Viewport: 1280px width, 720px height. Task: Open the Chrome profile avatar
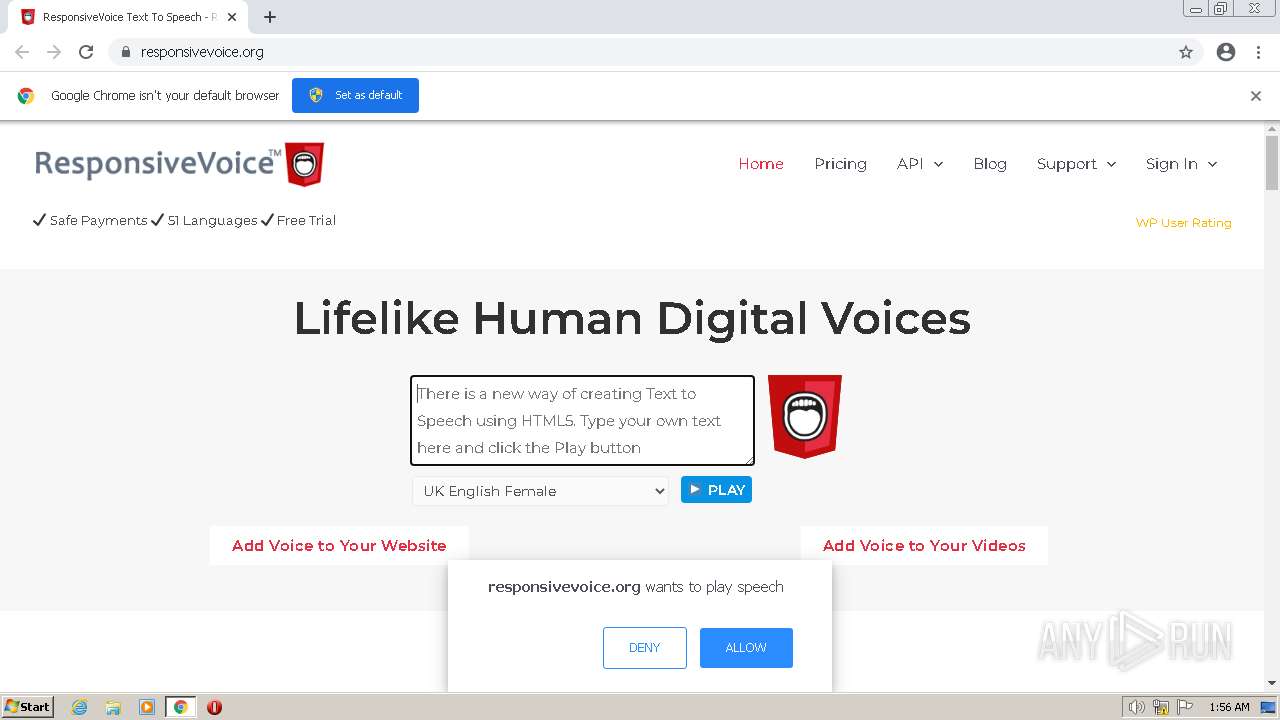pyautogui.click(x=1226, y=52)
